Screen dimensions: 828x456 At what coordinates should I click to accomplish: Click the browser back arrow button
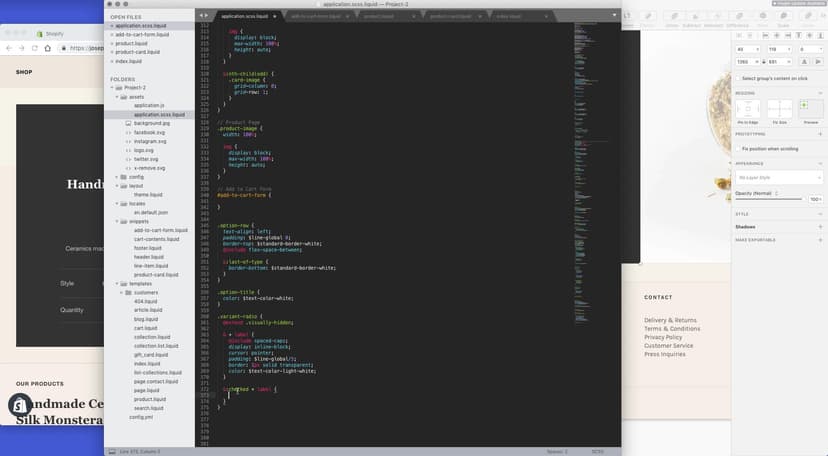click(9, 48)
